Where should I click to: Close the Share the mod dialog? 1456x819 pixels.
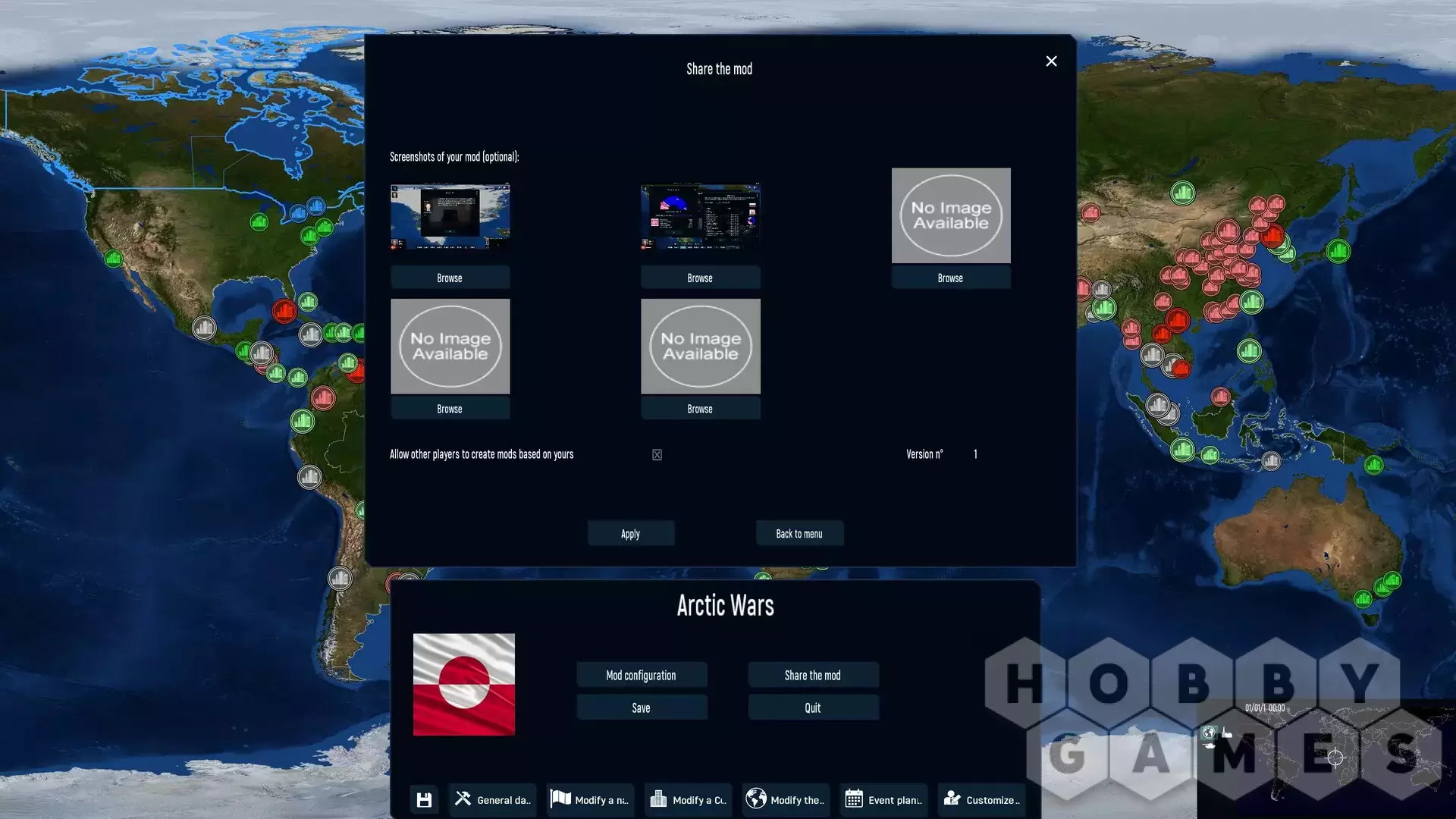(1051, 61)
